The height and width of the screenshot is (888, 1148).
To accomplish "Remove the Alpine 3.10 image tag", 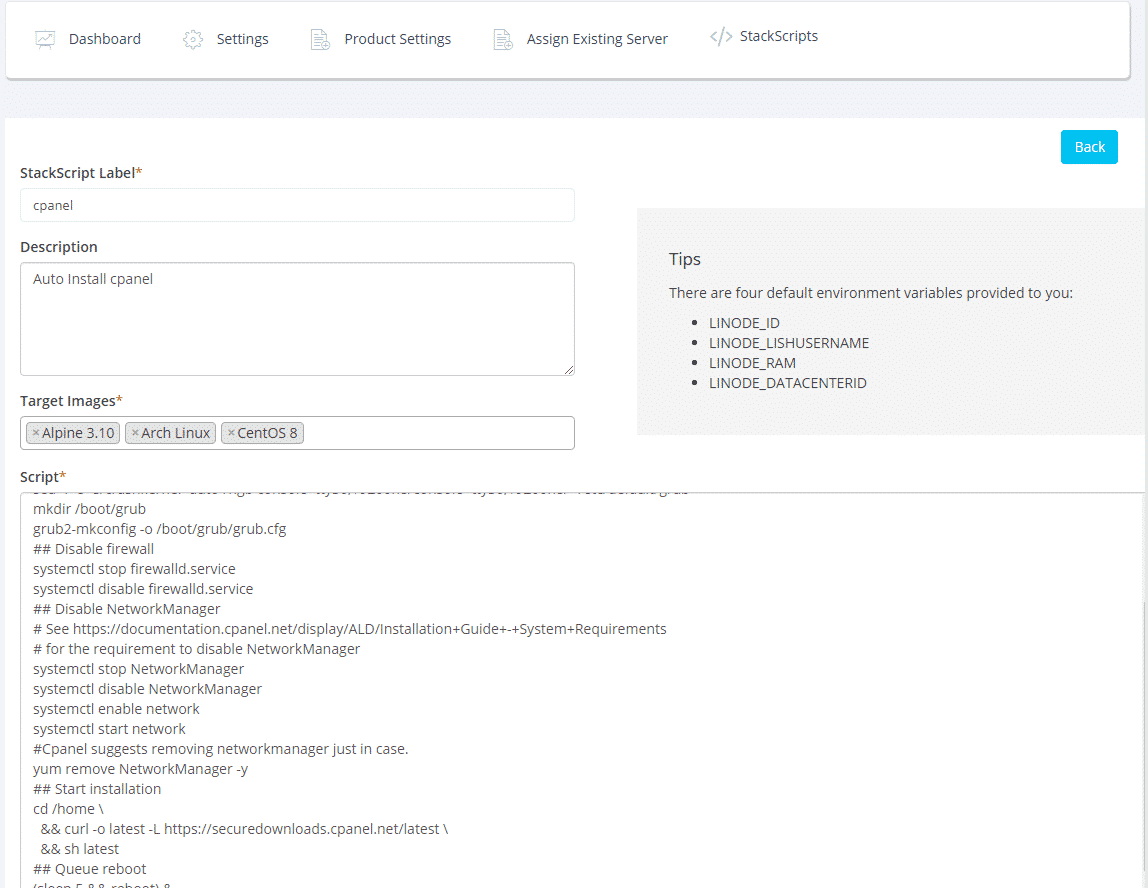I will (36, 433).
